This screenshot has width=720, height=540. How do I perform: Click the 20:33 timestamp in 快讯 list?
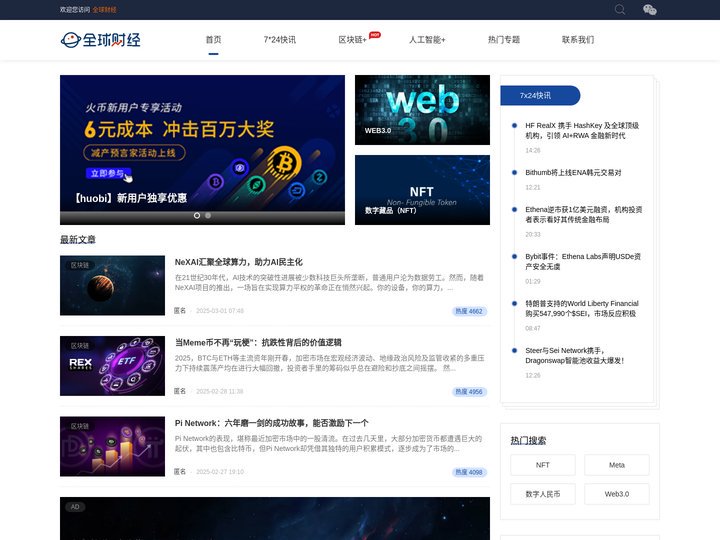pos(533,234)
